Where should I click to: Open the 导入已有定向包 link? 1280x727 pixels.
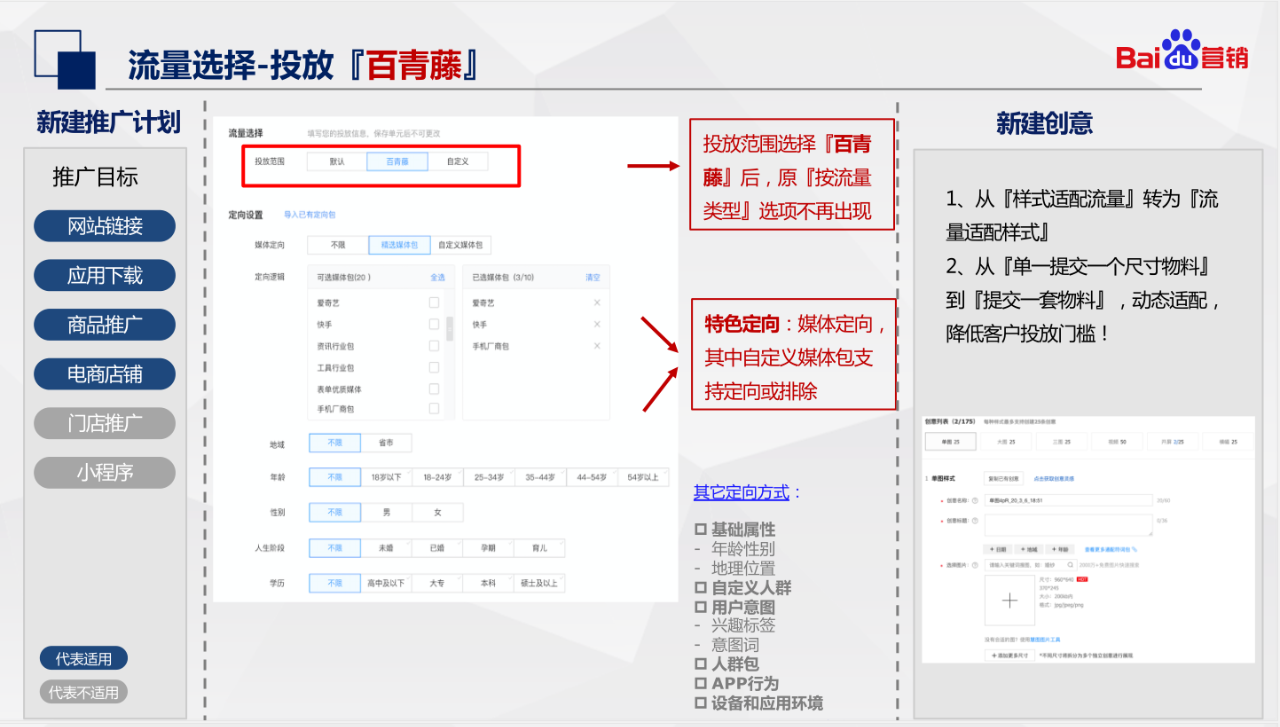[x=310, y=214]
